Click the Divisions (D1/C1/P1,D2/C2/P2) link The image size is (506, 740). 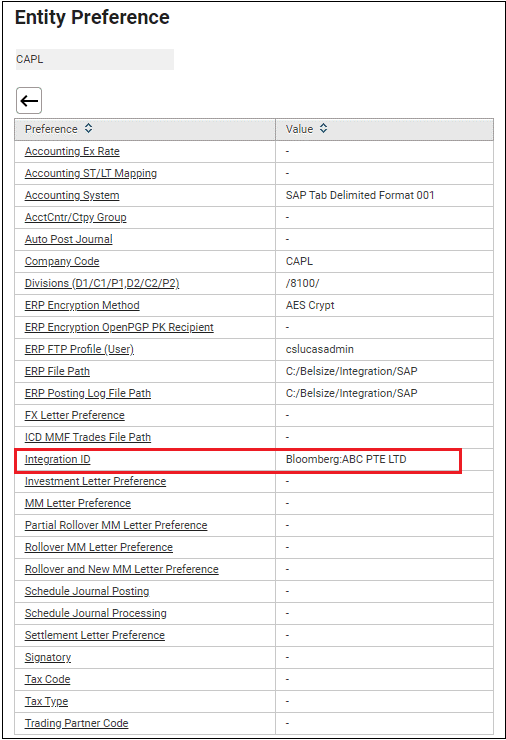pyautogui.click(x=102, y=283)
